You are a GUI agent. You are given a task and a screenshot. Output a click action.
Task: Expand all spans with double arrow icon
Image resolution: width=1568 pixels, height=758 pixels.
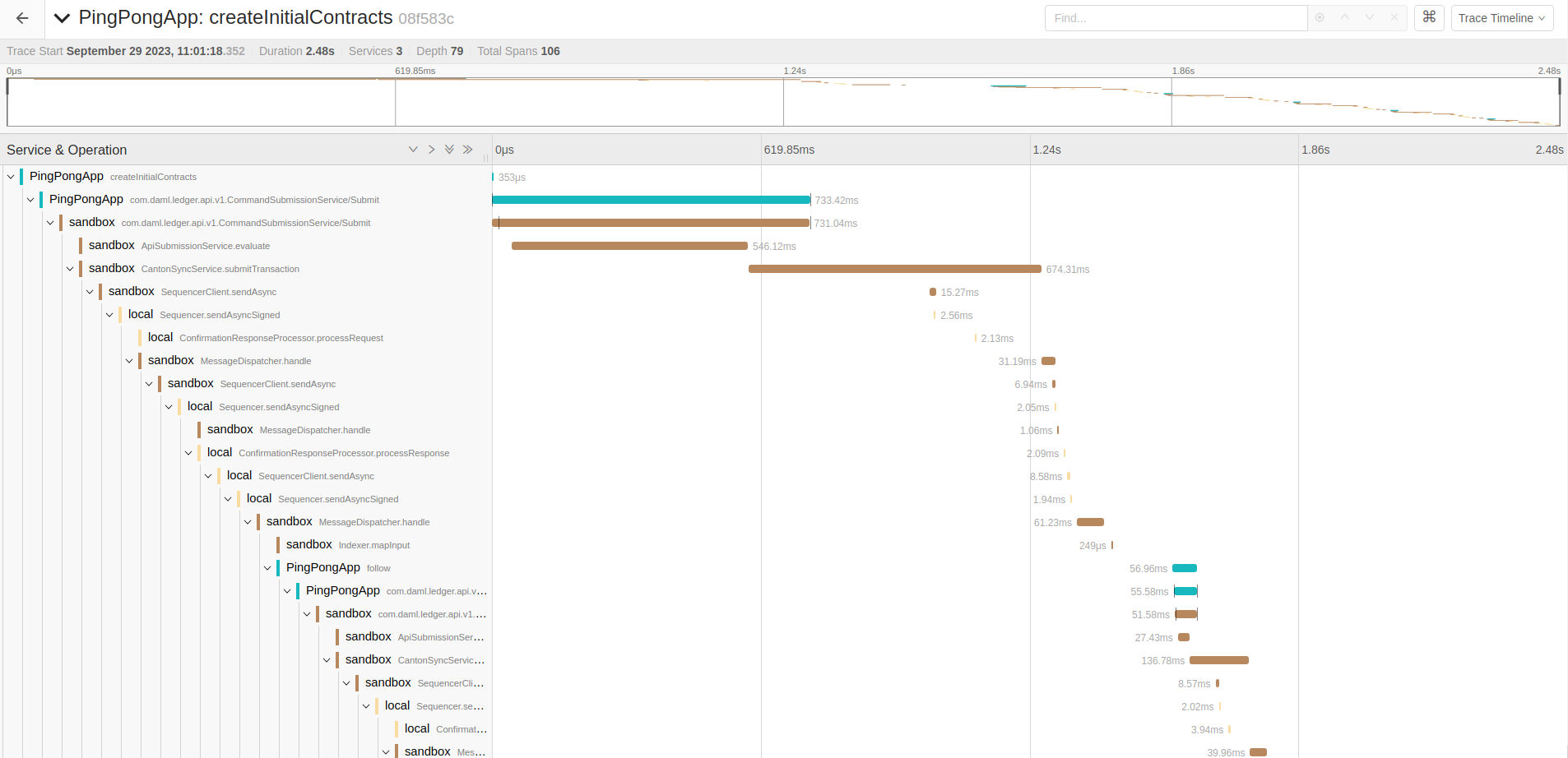467,149
